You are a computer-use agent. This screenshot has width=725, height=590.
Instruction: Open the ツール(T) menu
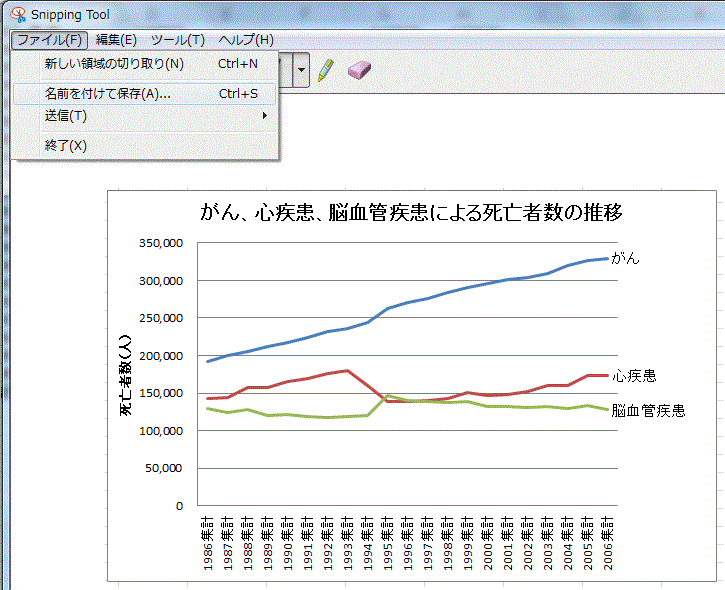[x=177, y=40]
